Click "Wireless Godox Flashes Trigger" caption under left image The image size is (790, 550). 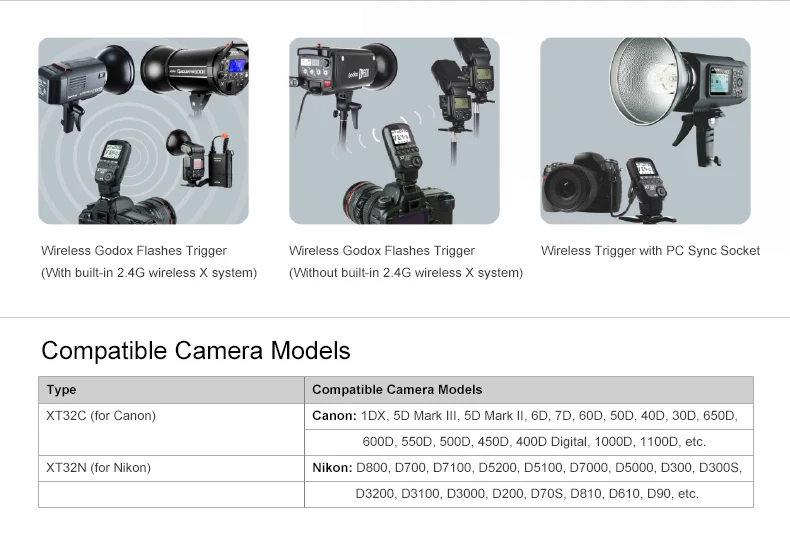(134, 251)
